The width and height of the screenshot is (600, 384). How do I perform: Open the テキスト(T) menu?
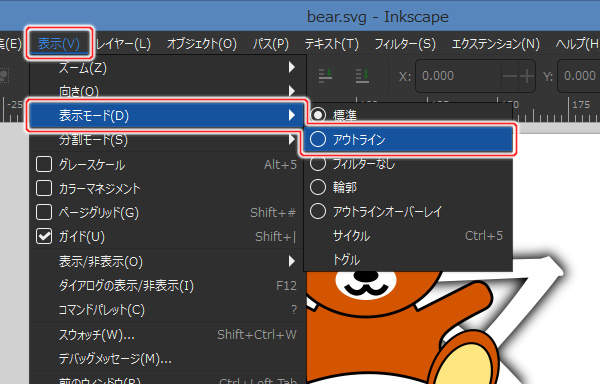(x=331, y=44)
